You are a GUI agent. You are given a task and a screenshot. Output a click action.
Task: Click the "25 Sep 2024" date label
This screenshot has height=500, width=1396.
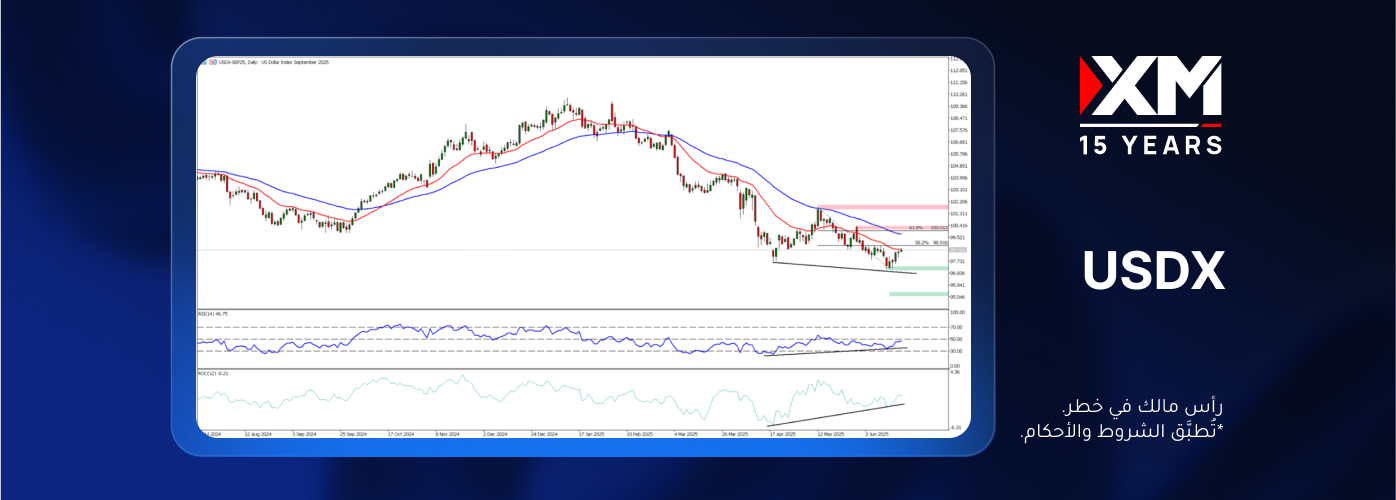(x=354, y=435)
